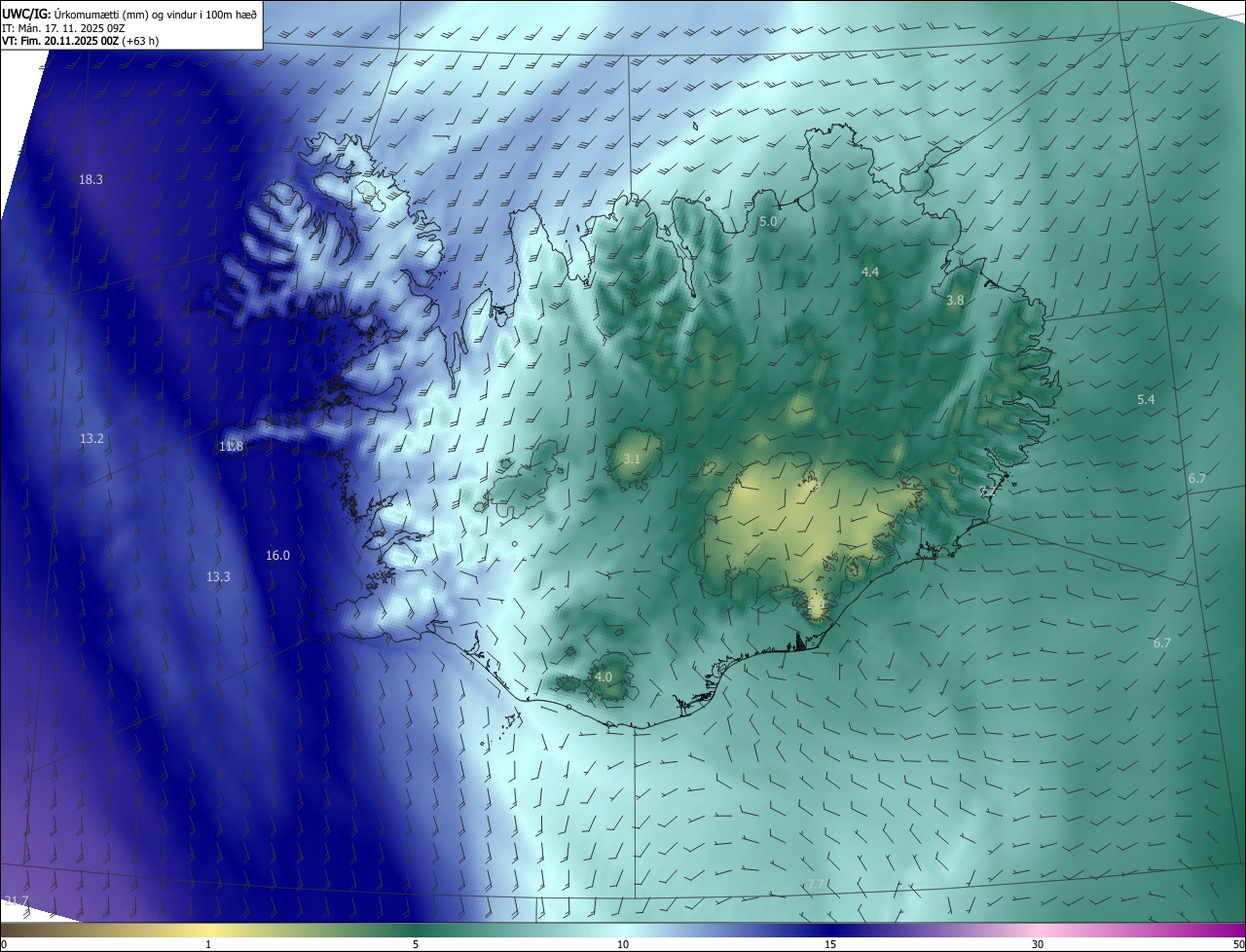
Task: Click the 7.7 value near the bottom edge
Action: tap(816, 884)
